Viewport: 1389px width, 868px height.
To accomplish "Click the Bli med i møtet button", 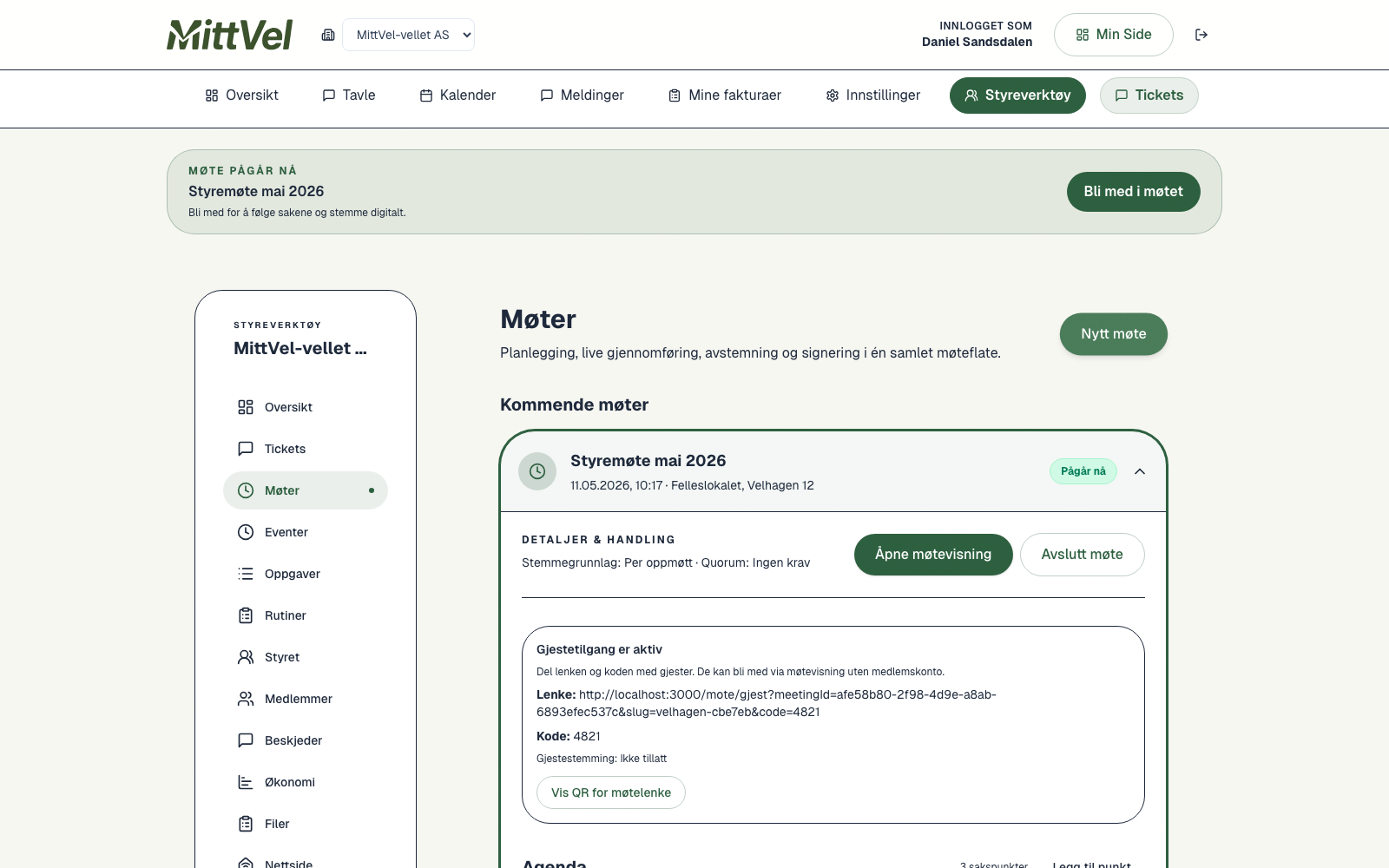I will click(x=1134, y=192).
